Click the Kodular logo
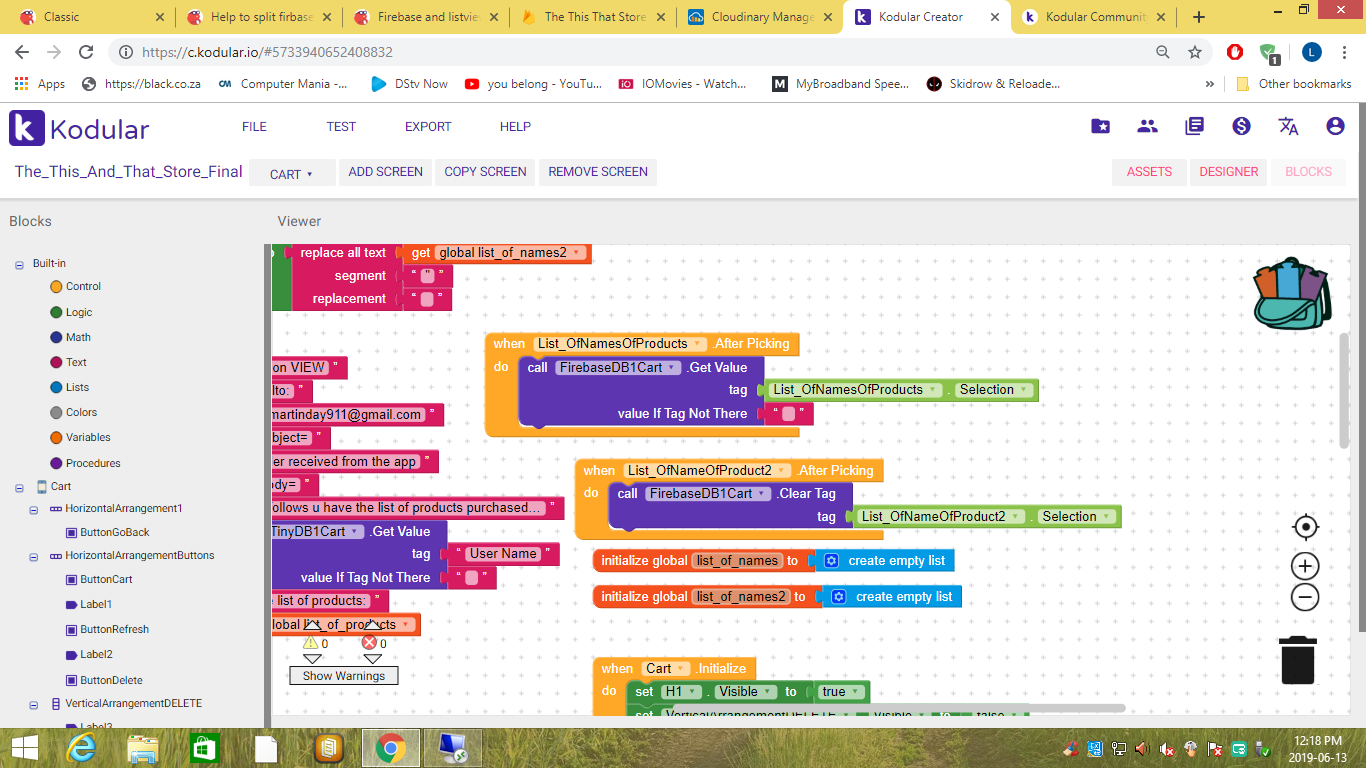 (x=79, y=128)
